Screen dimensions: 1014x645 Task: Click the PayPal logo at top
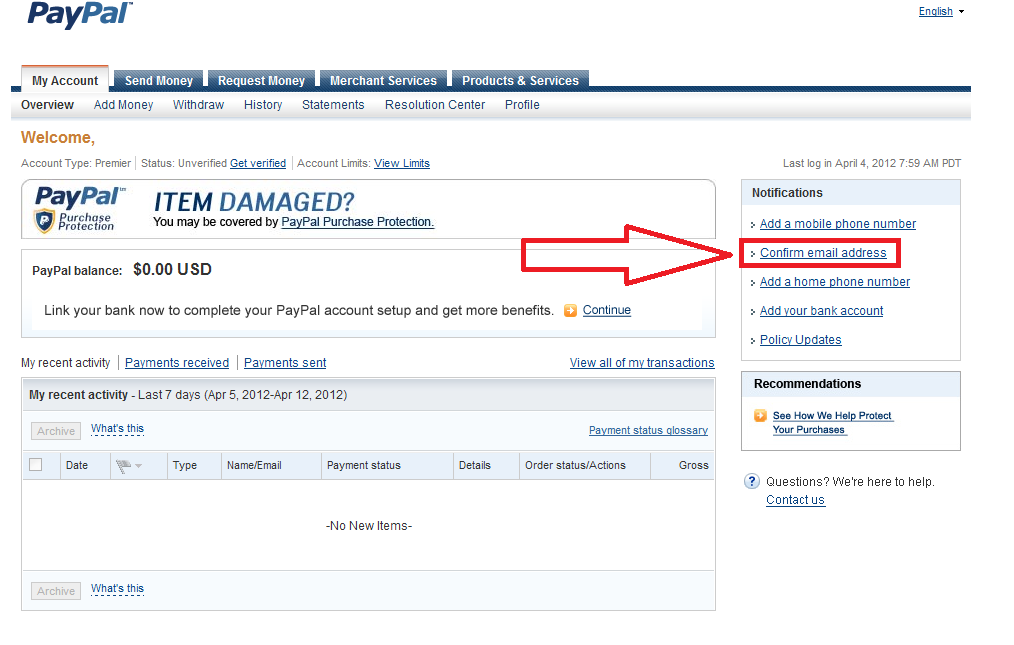coord(80,14)
